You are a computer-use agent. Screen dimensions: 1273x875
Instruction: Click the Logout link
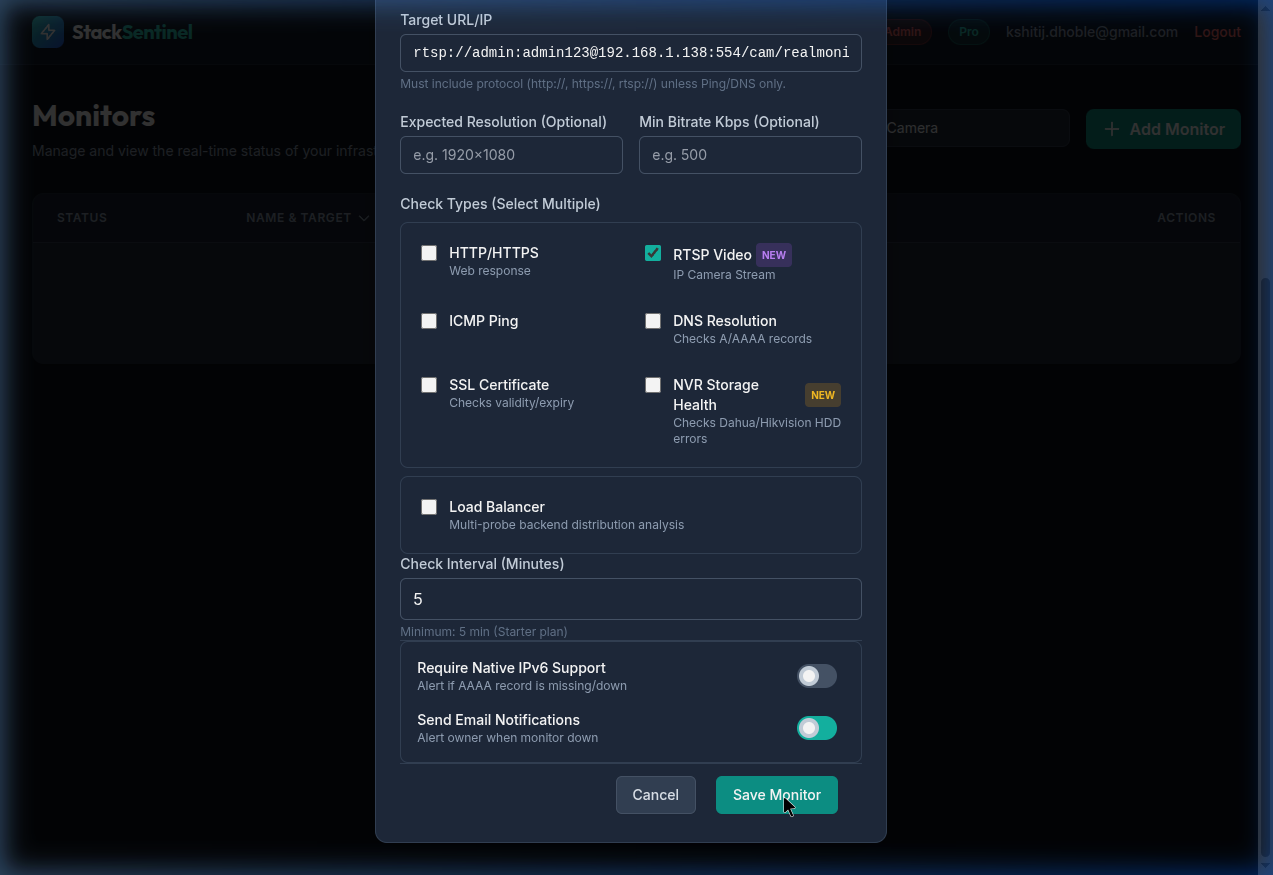click(1217, 32)
